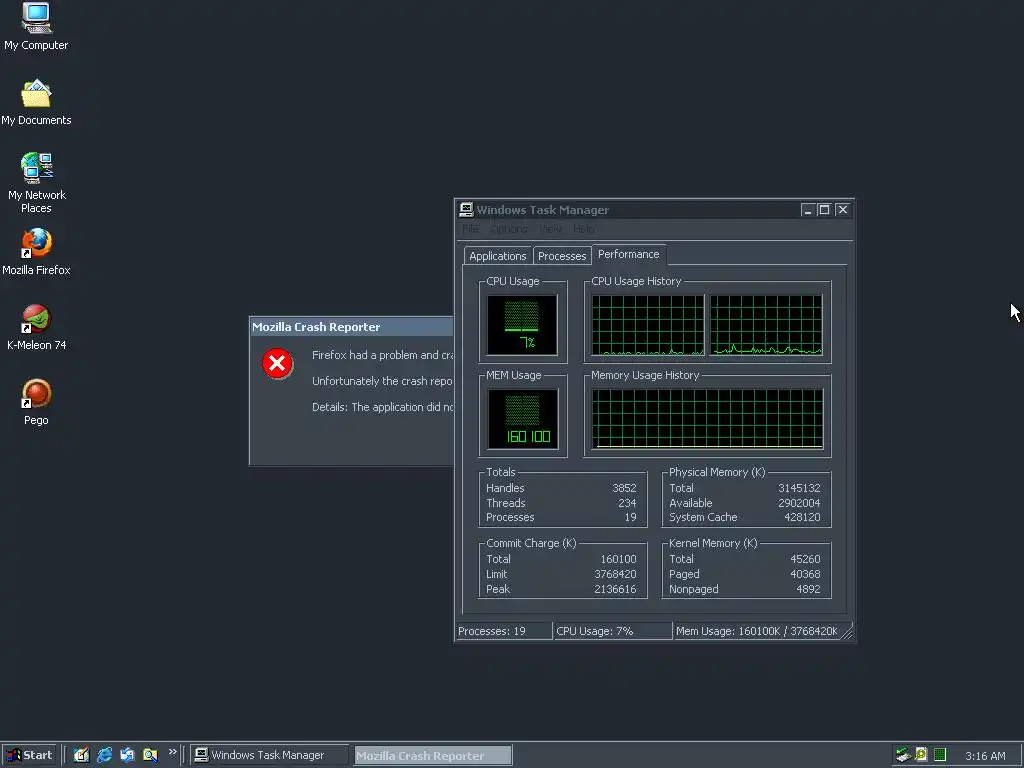Click System Cache value 428120
1024x768 pixels.
point(802,517)
